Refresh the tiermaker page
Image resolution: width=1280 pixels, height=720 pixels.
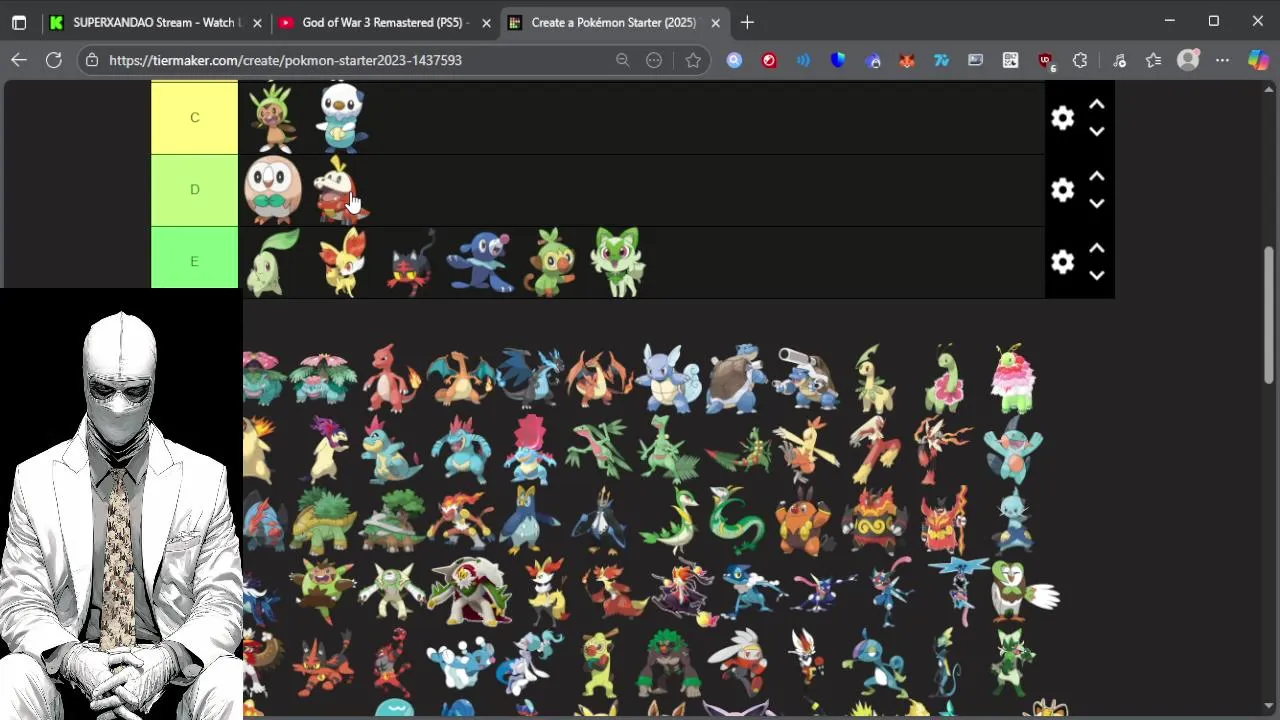tap(54, 60)
